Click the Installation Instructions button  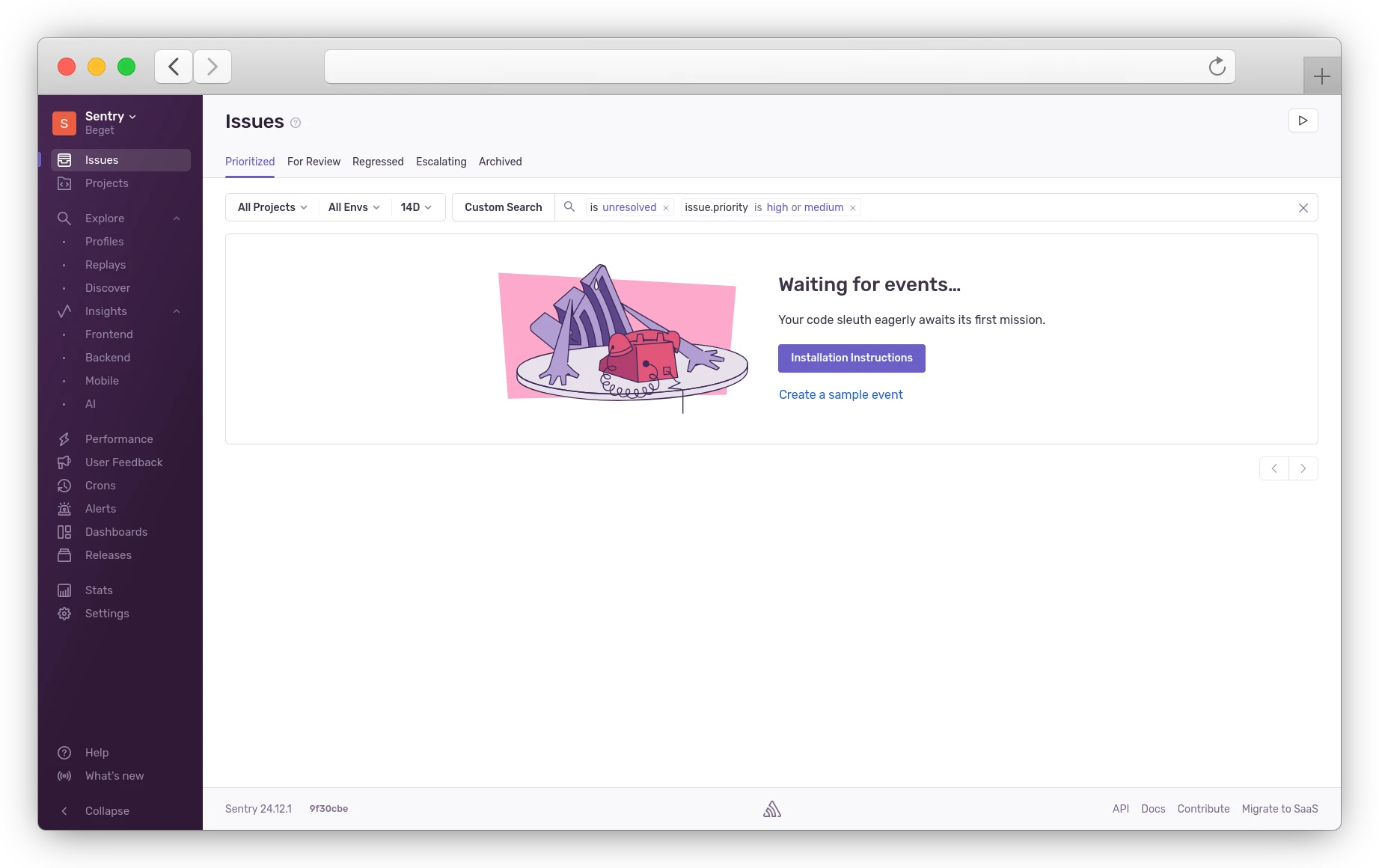851,358
